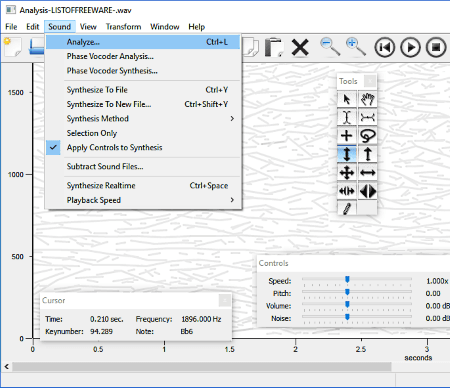Select the single up-arrow tool
The height and width of the screenshot is (388, 450).
pyautogui.click(x=368, y=154)
